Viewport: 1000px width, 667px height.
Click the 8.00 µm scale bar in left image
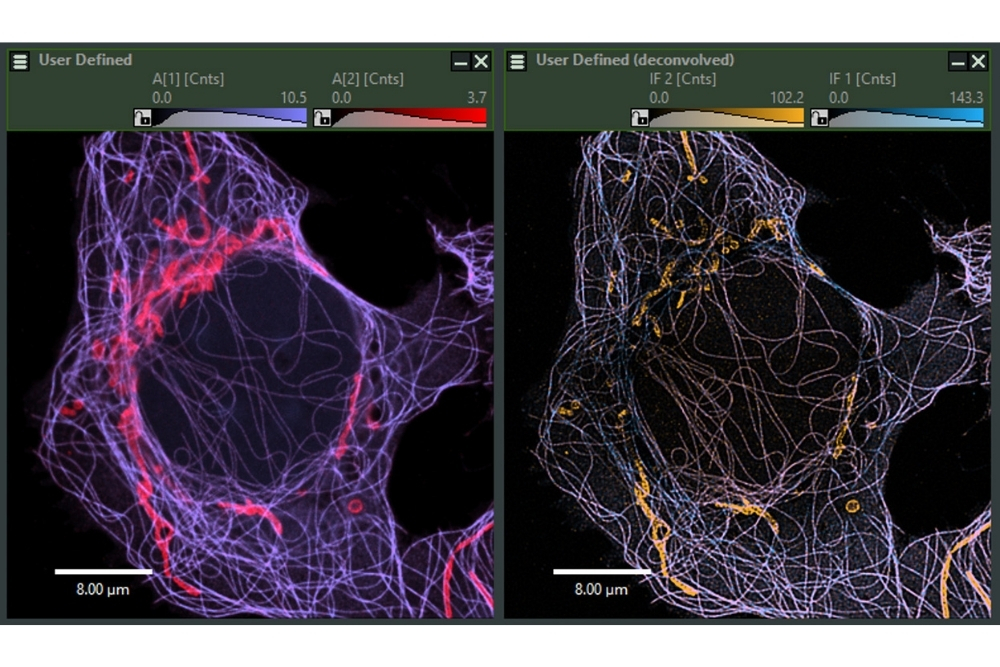103,573
